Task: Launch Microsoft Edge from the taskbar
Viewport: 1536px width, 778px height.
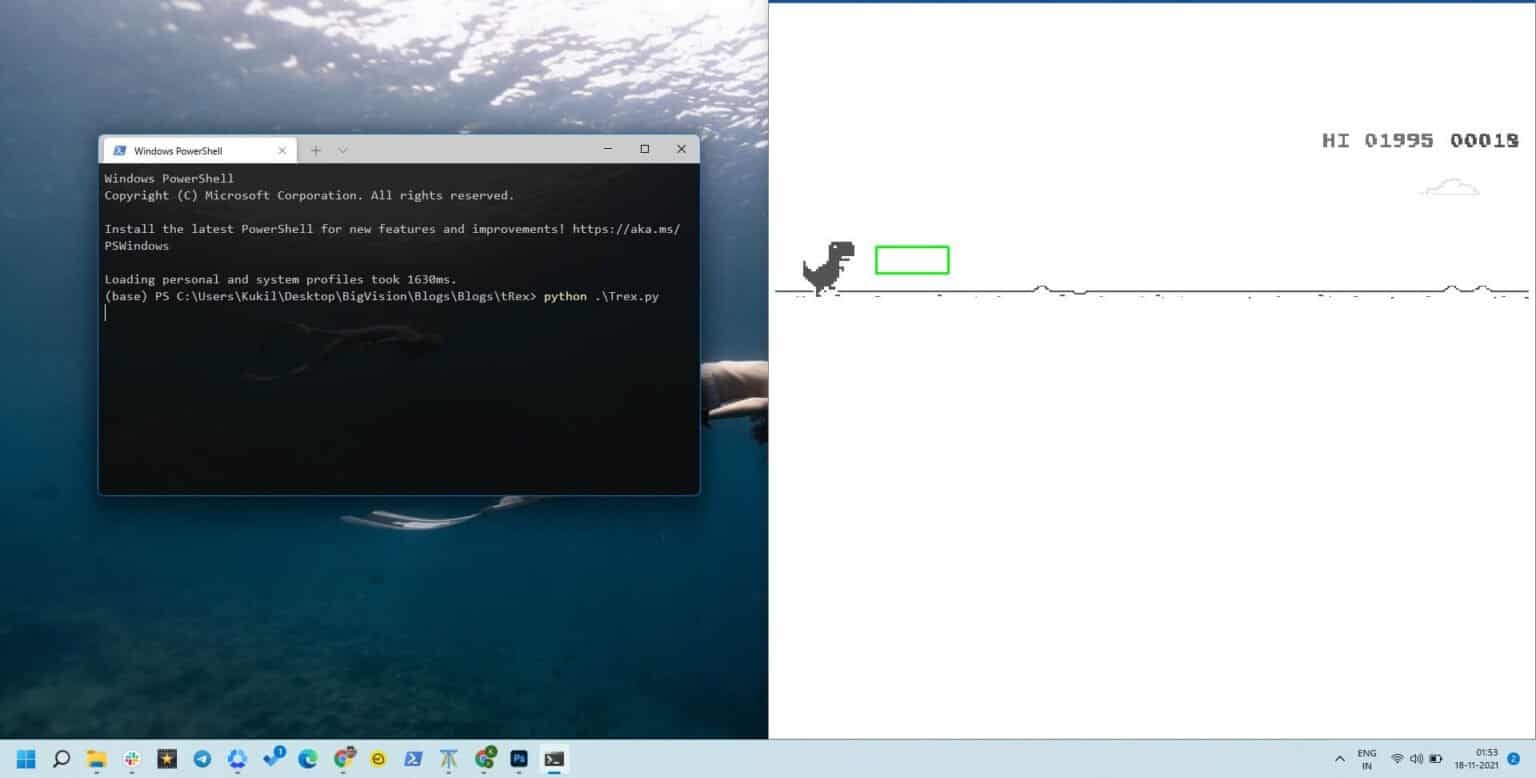Action: (x=308, y=759)
